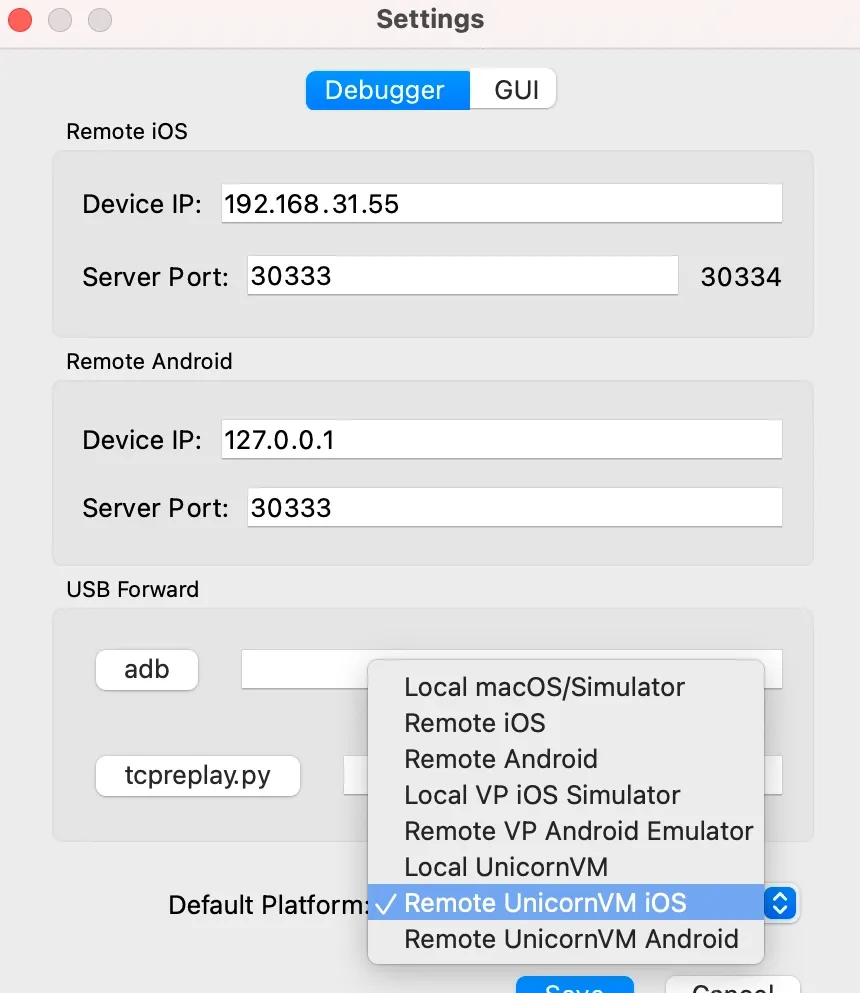
Task: Click the Remote iOS section heading
Action: coord(127,131)
